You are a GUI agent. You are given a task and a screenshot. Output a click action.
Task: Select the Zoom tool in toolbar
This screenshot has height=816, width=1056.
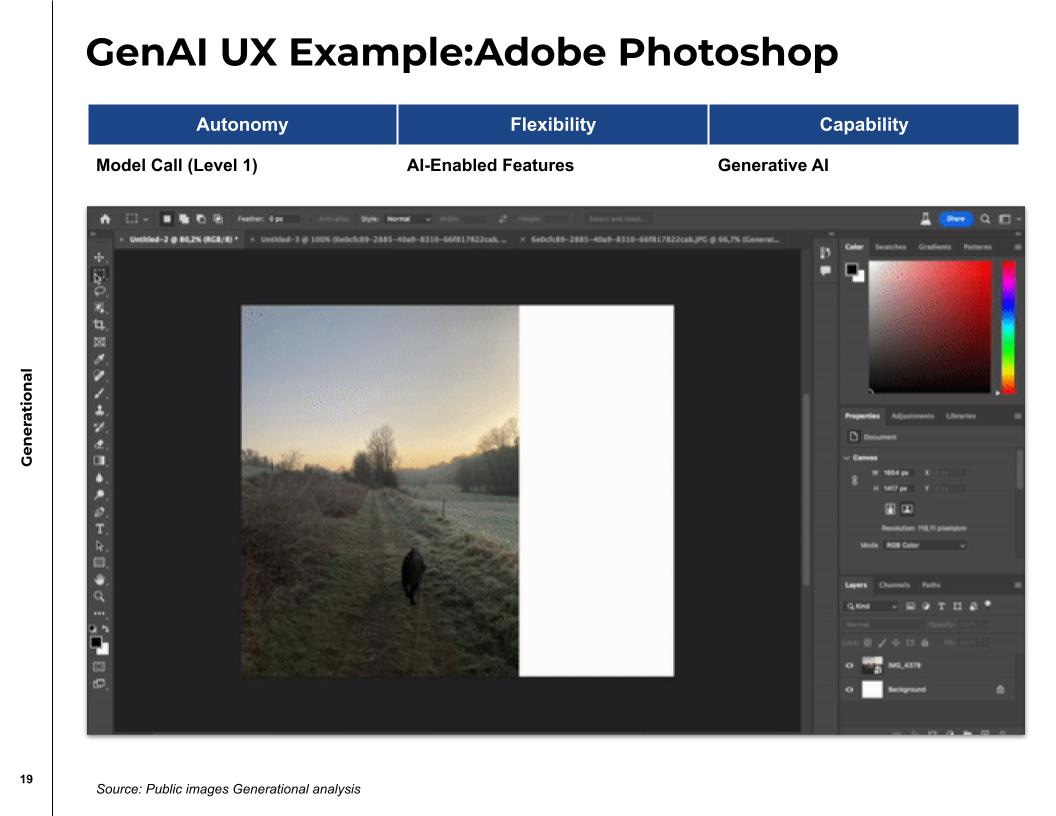coord(99,596)
